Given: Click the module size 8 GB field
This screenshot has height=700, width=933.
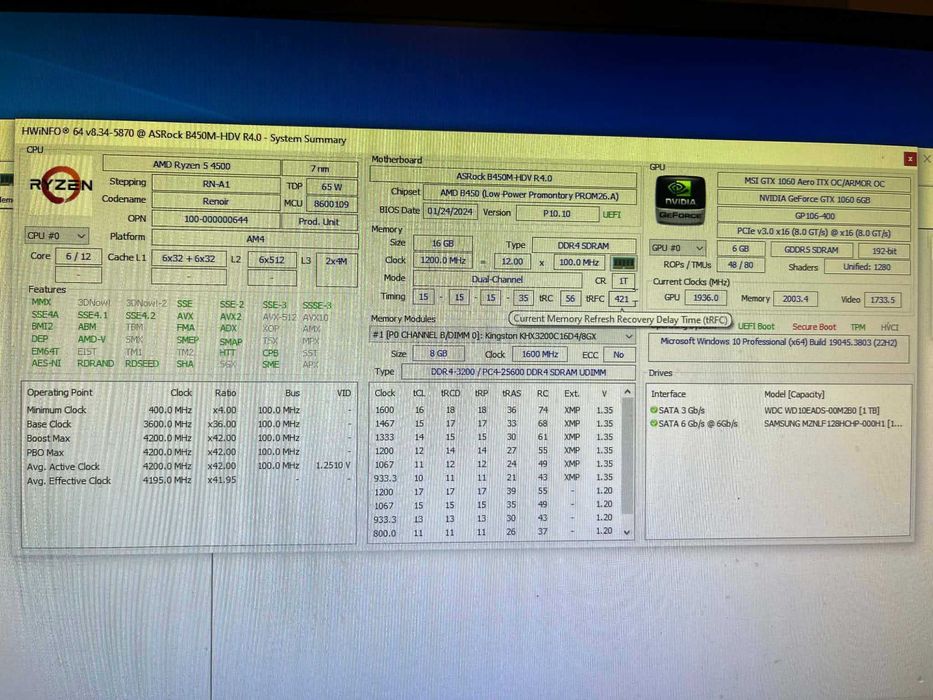Looking at the screenshot, I should [439, 353].
